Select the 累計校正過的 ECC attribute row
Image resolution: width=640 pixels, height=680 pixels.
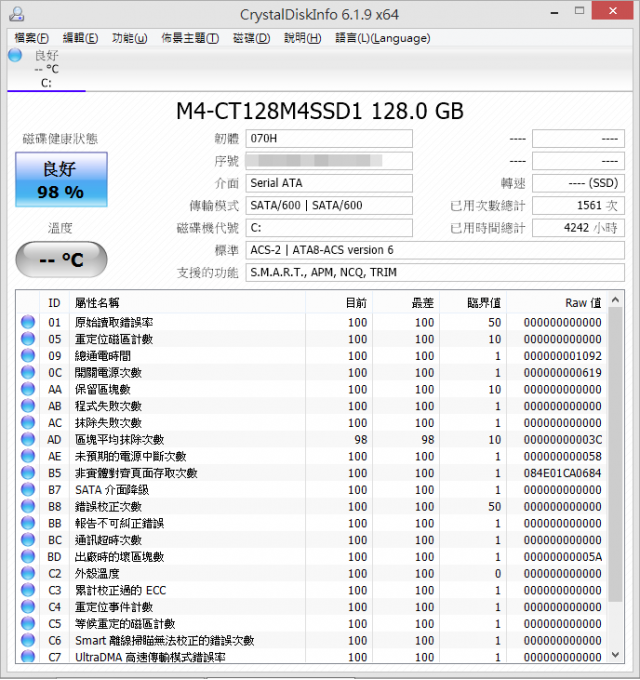pos(312,590)
